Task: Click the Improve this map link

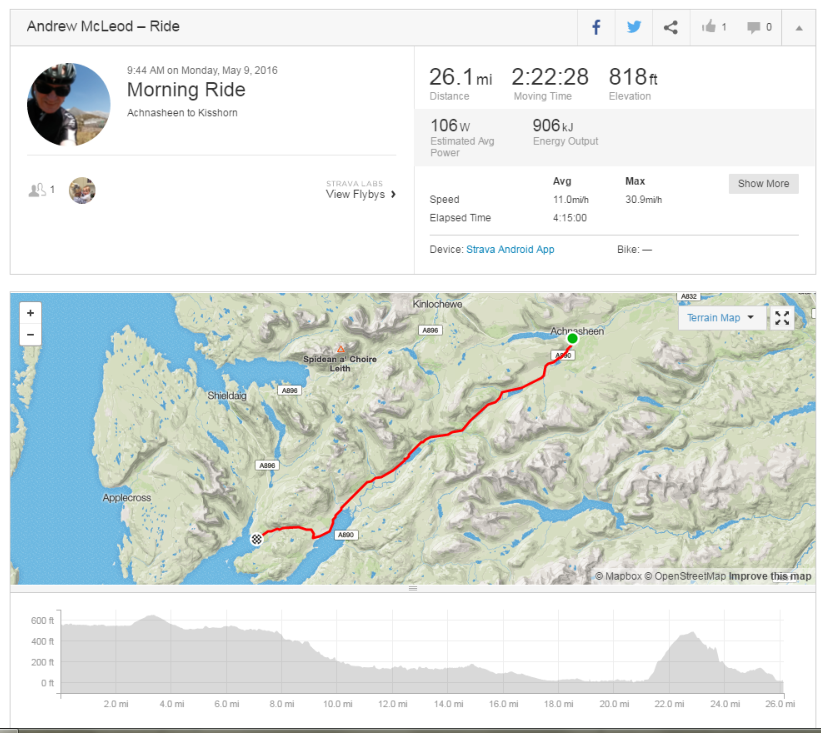Action: click(770, 576)
